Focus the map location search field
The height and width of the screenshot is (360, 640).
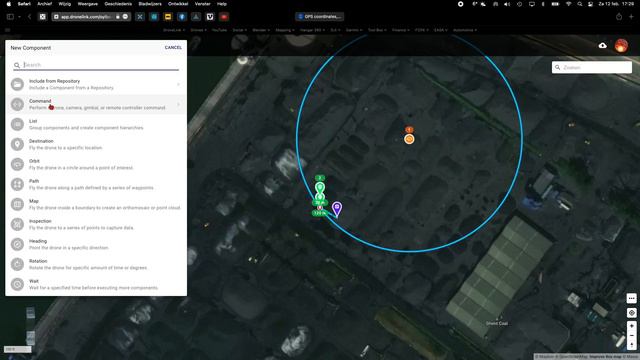coord(592,67)
